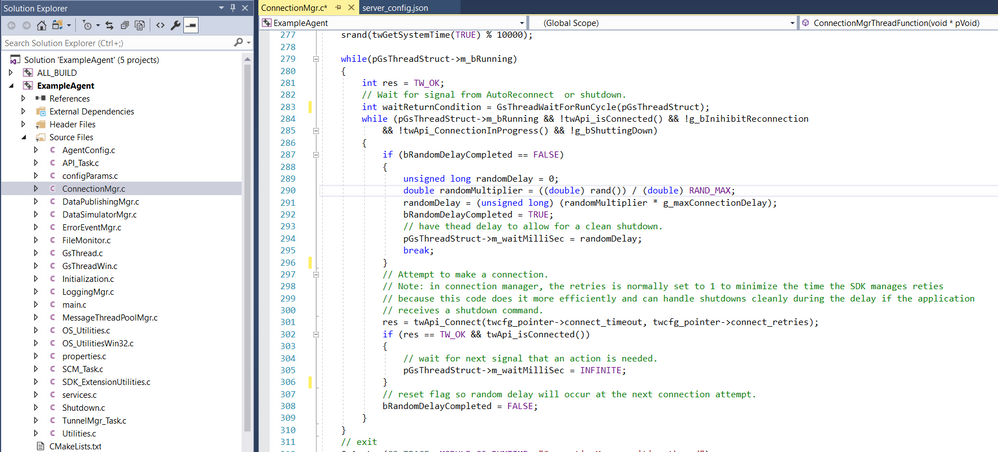
Task: Toggle Preview Selected Items button
Action: pyautogui.click(x=191, y=26)
